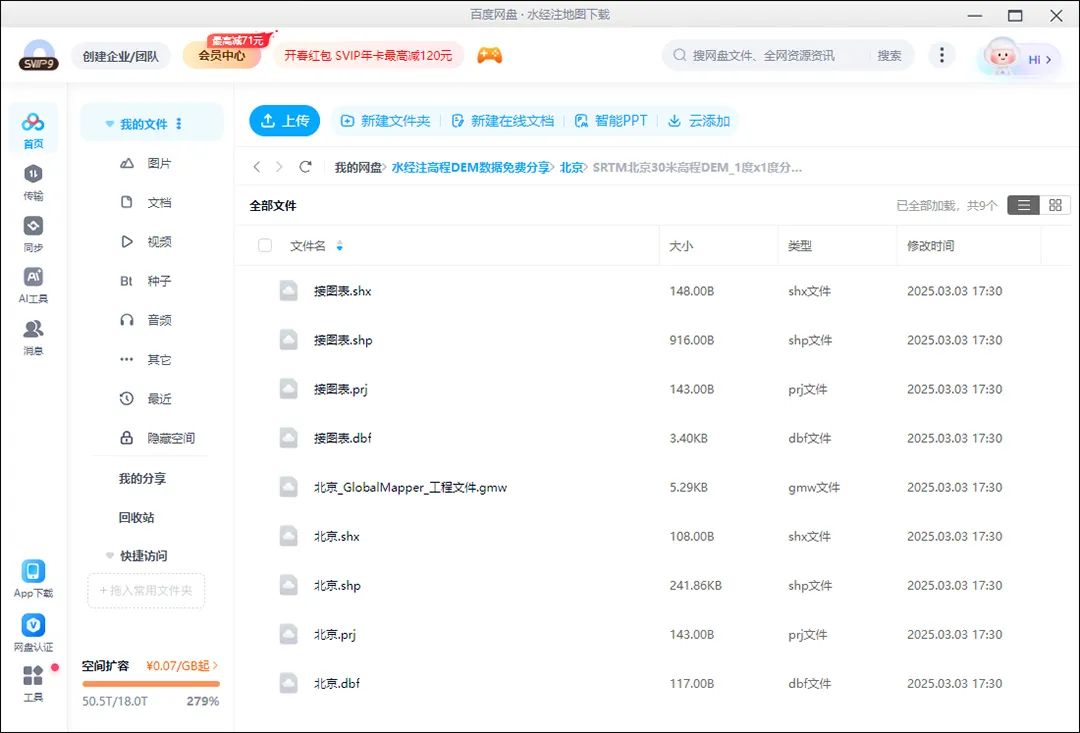Open 我的分享 in sidebar
The width and height of the screenshot is (1080, 733).
[x=142, y=478]
